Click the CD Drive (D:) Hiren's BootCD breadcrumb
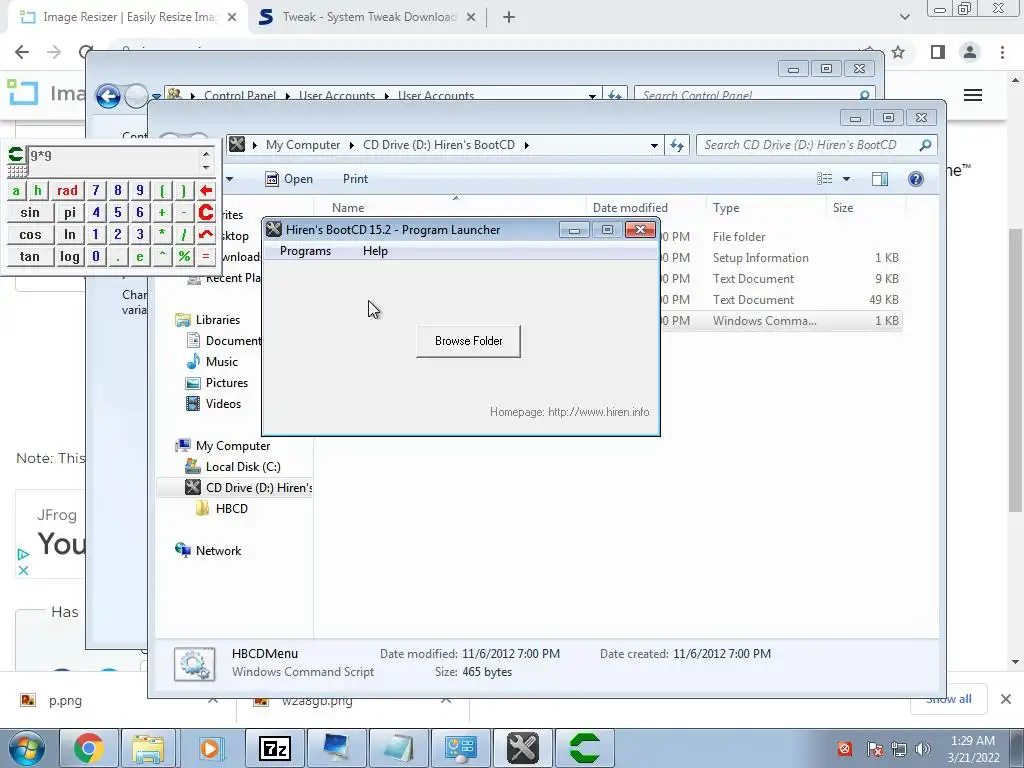The image size is (1024, 768). pos(439,145)
